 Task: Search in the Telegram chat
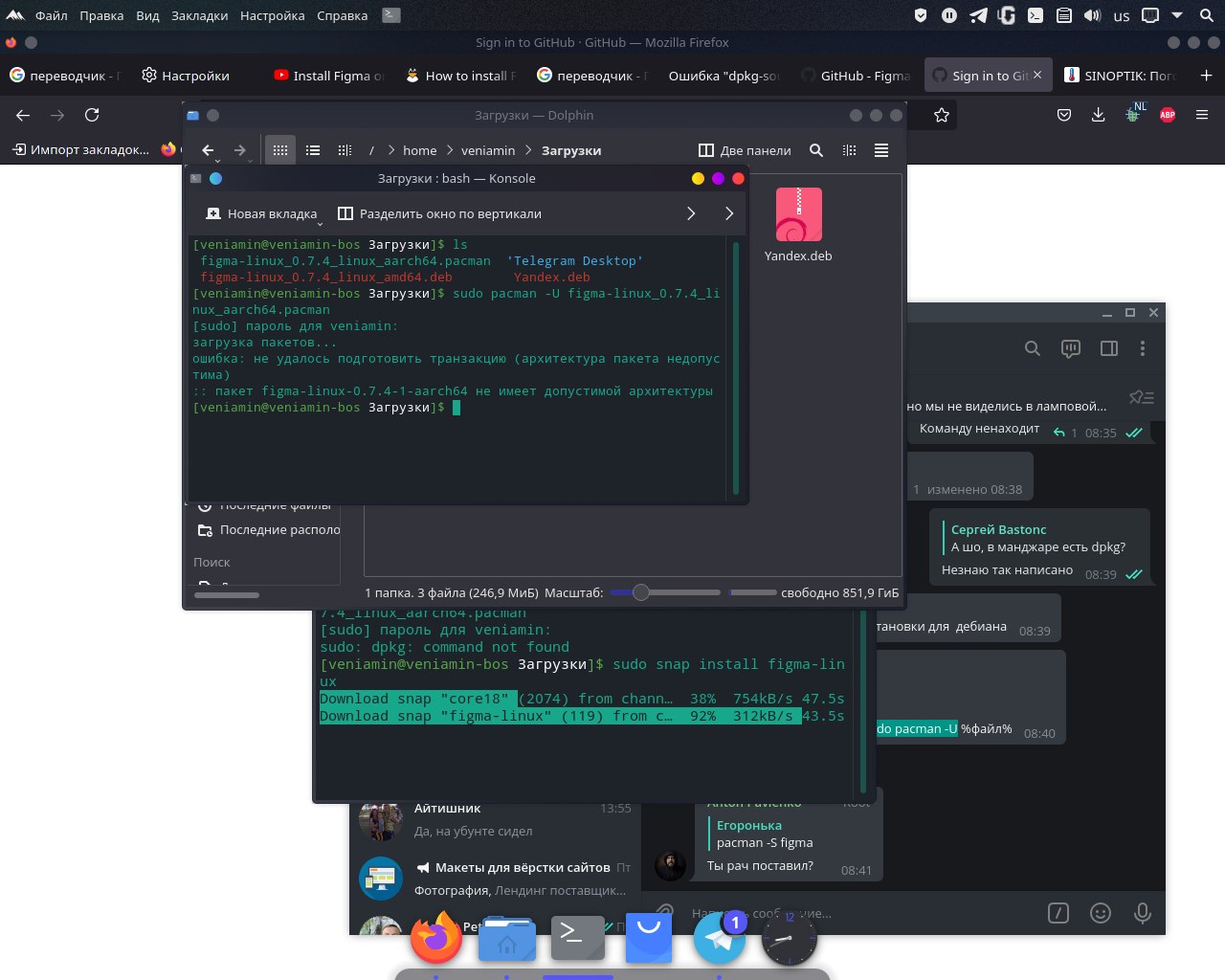pyautogui.click(x=1032, y=348)
